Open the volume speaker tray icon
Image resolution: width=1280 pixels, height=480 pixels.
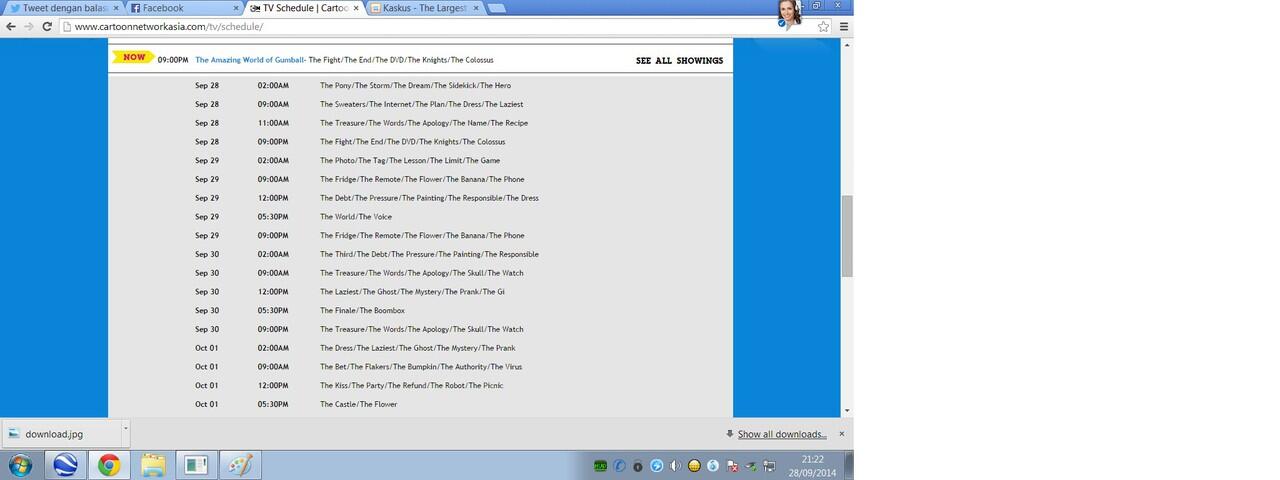click(675, 466)
